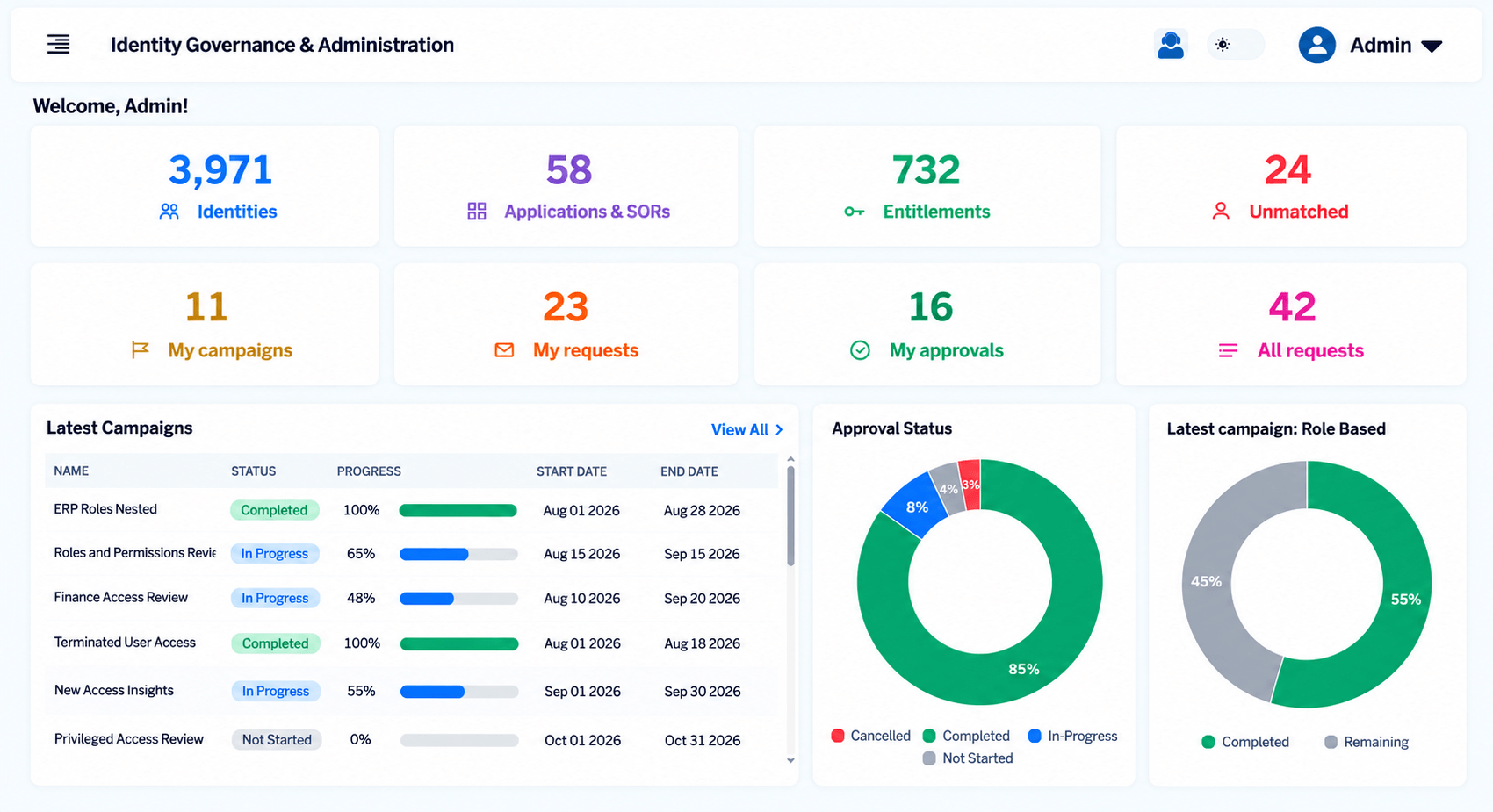Toggle Remaining legend swatch in Role Based chart

pyautogui.click(x=1331, y=742)
